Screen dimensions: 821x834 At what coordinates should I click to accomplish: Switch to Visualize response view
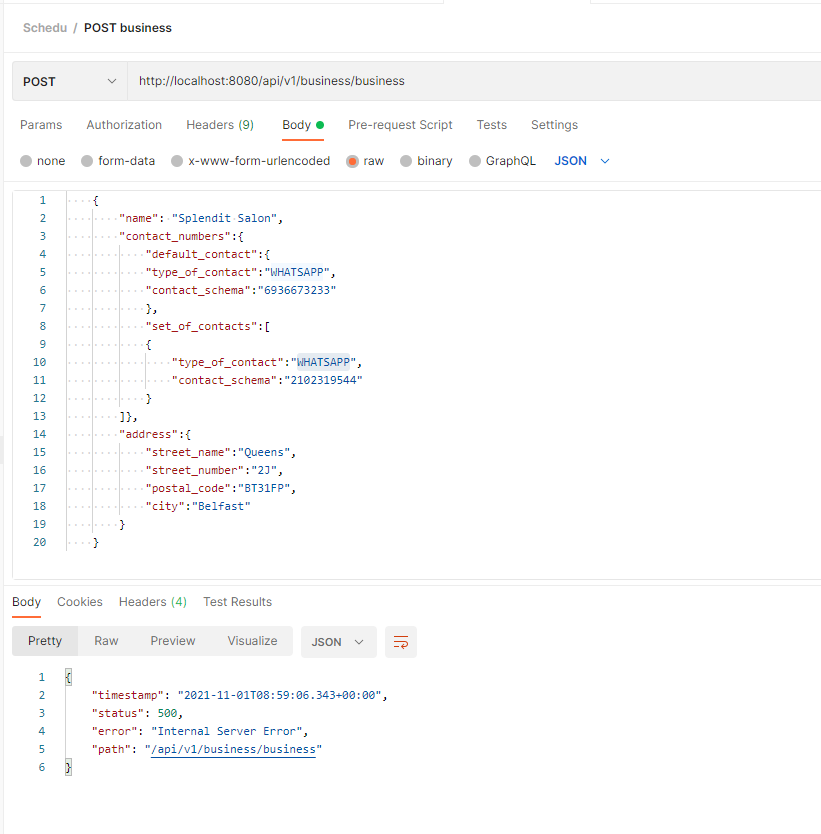(x=252, y=641)
